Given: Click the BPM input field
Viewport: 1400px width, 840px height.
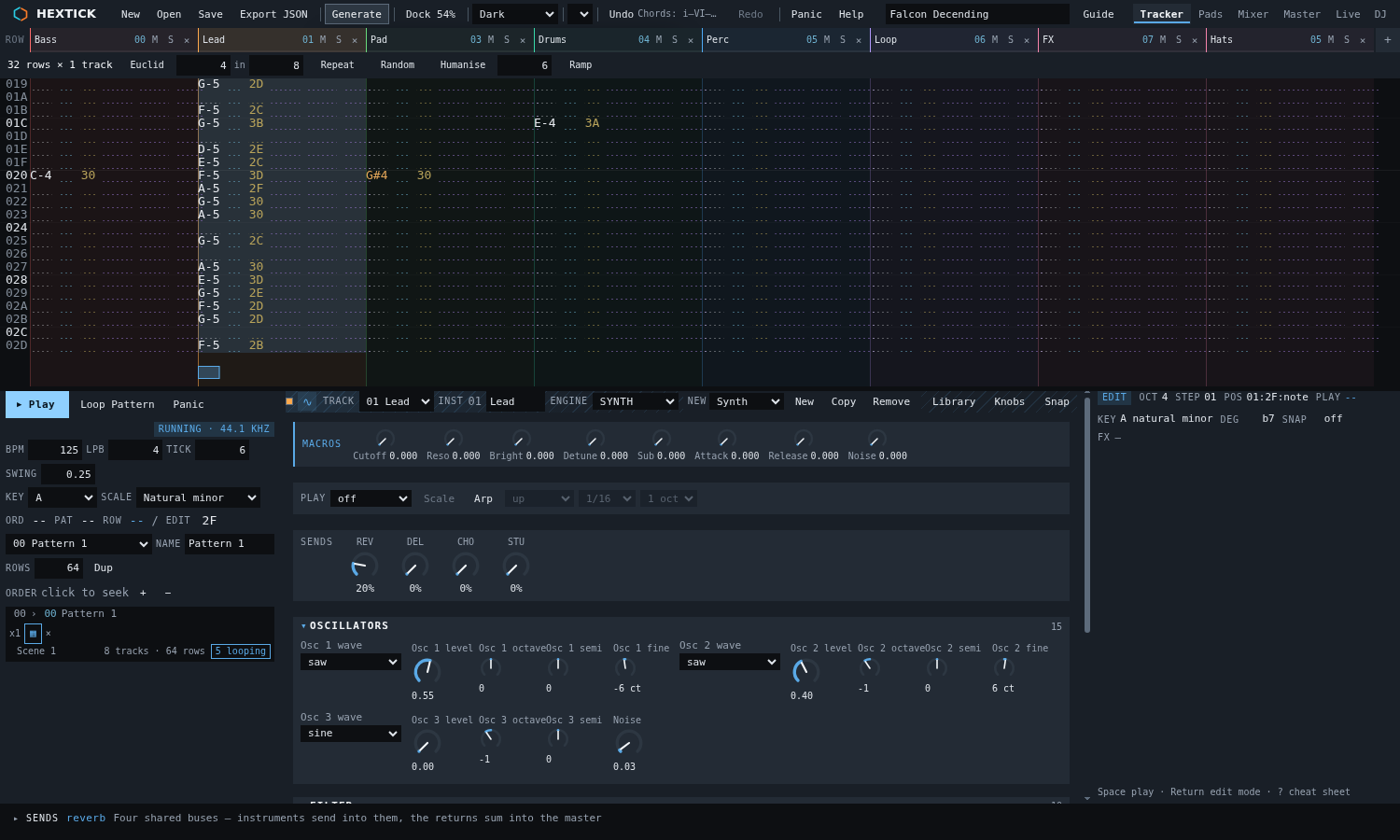Looking at the screenshot, I should pyautogui.click(x=55, y=450).
